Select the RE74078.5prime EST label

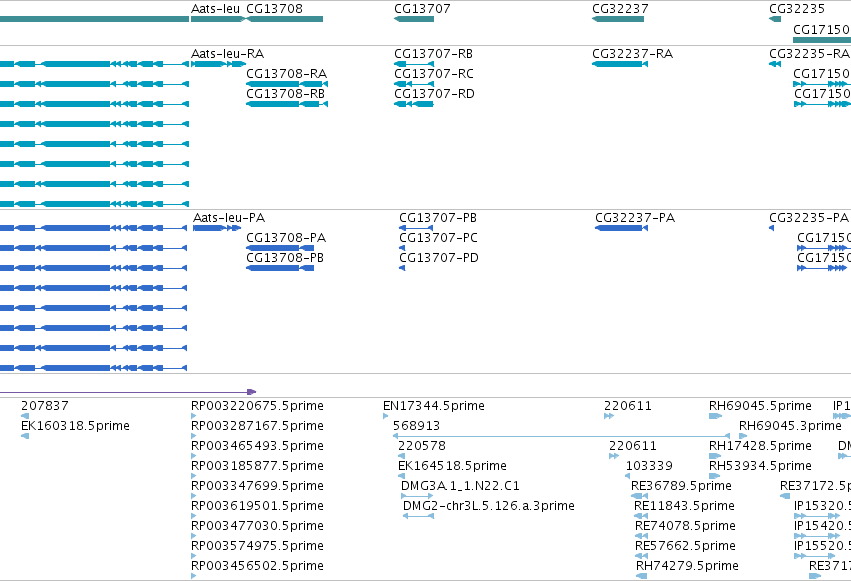(685, 526)
